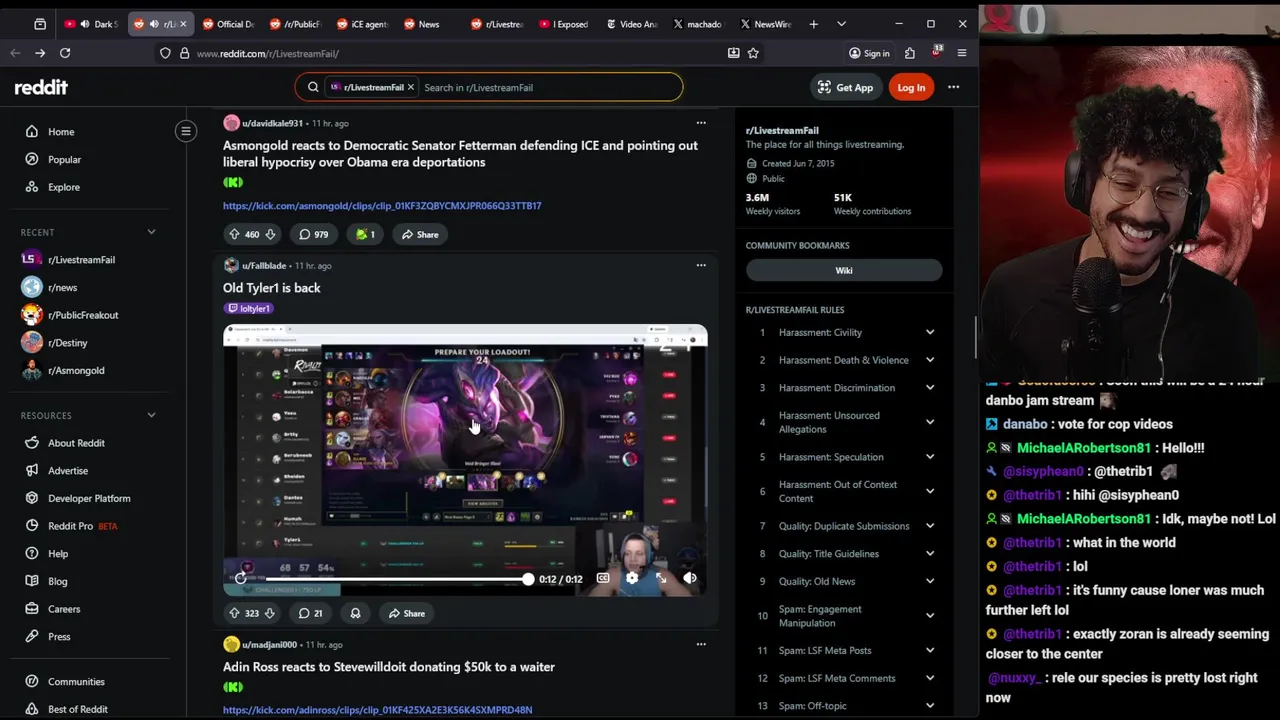Upvote the Asmongold Fetterman post
Screen dimensions: 1280x720
point(234,234)
